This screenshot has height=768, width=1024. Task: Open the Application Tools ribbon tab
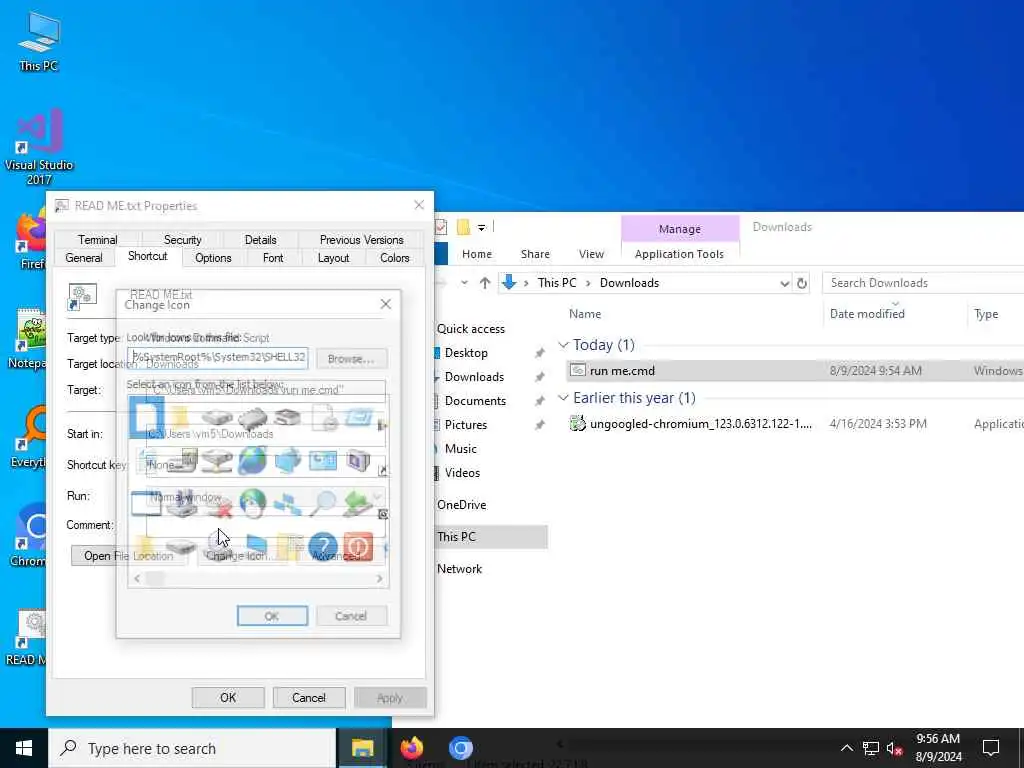pos(679,254)
